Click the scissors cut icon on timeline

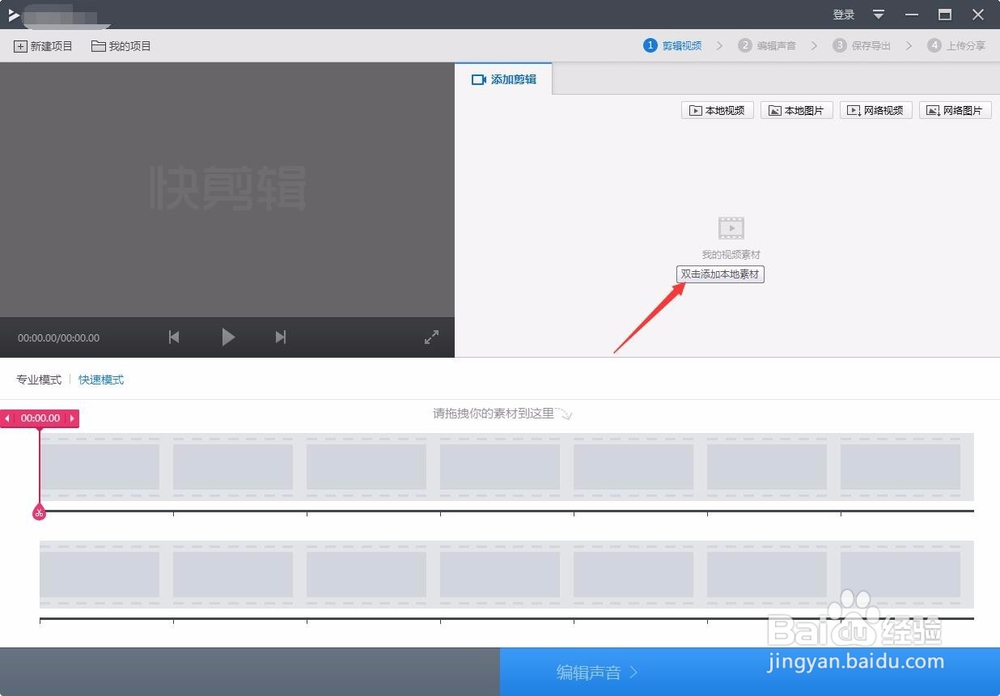(39, 512)
